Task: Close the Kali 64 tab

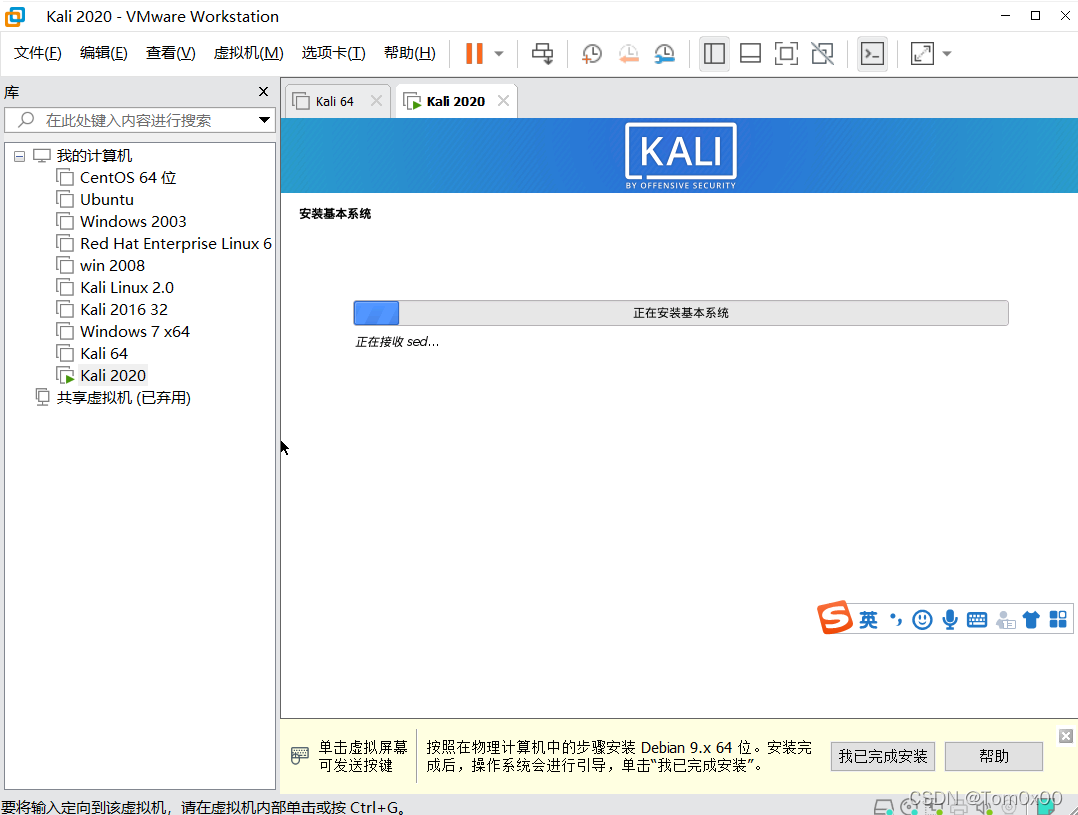Action: (376, 101)
